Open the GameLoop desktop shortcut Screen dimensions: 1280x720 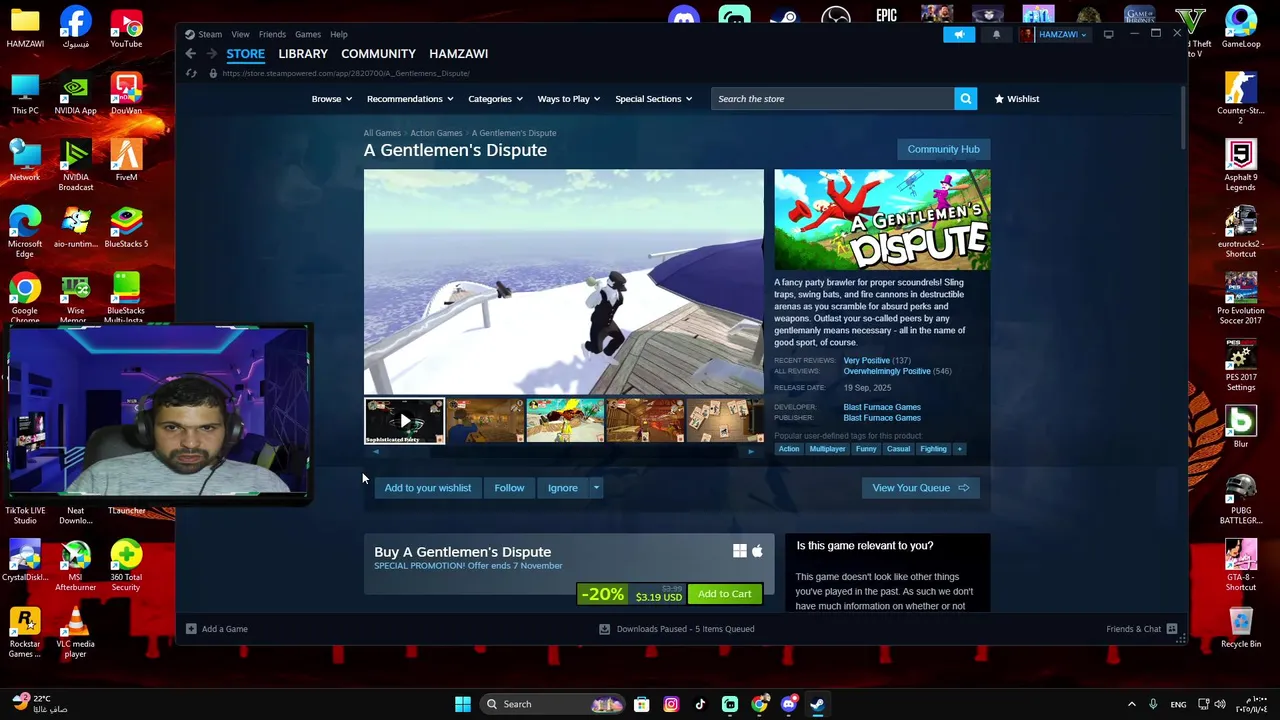point(1241,27)
